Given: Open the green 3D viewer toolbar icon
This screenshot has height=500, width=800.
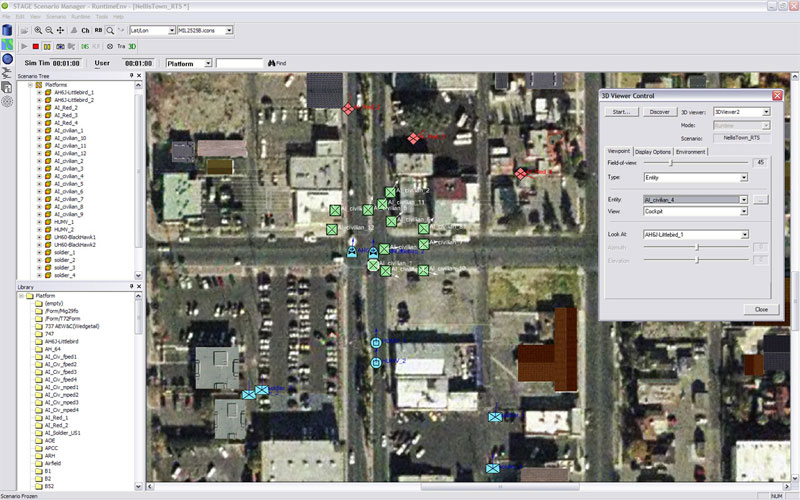Looking at the screenshot, I should [x=132, y=46].
